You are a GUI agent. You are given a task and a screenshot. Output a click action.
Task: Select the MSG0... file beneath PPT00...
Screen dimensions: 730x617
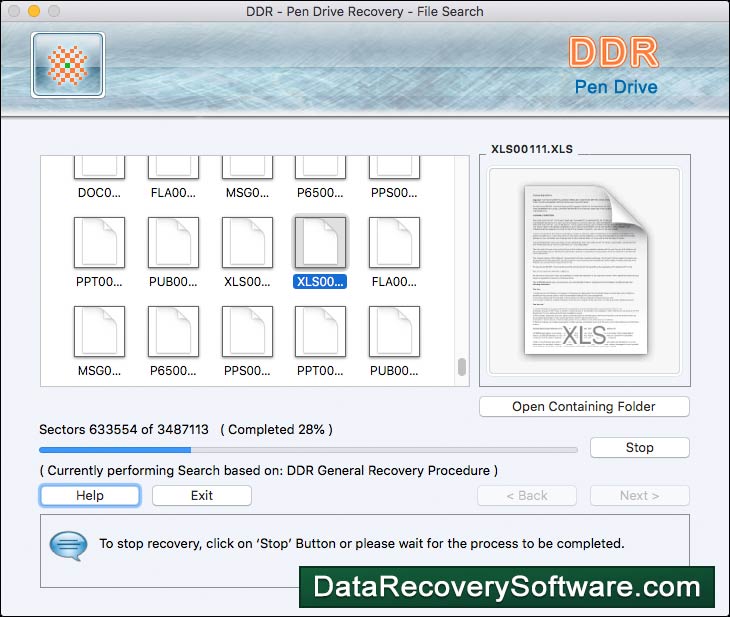99,342
